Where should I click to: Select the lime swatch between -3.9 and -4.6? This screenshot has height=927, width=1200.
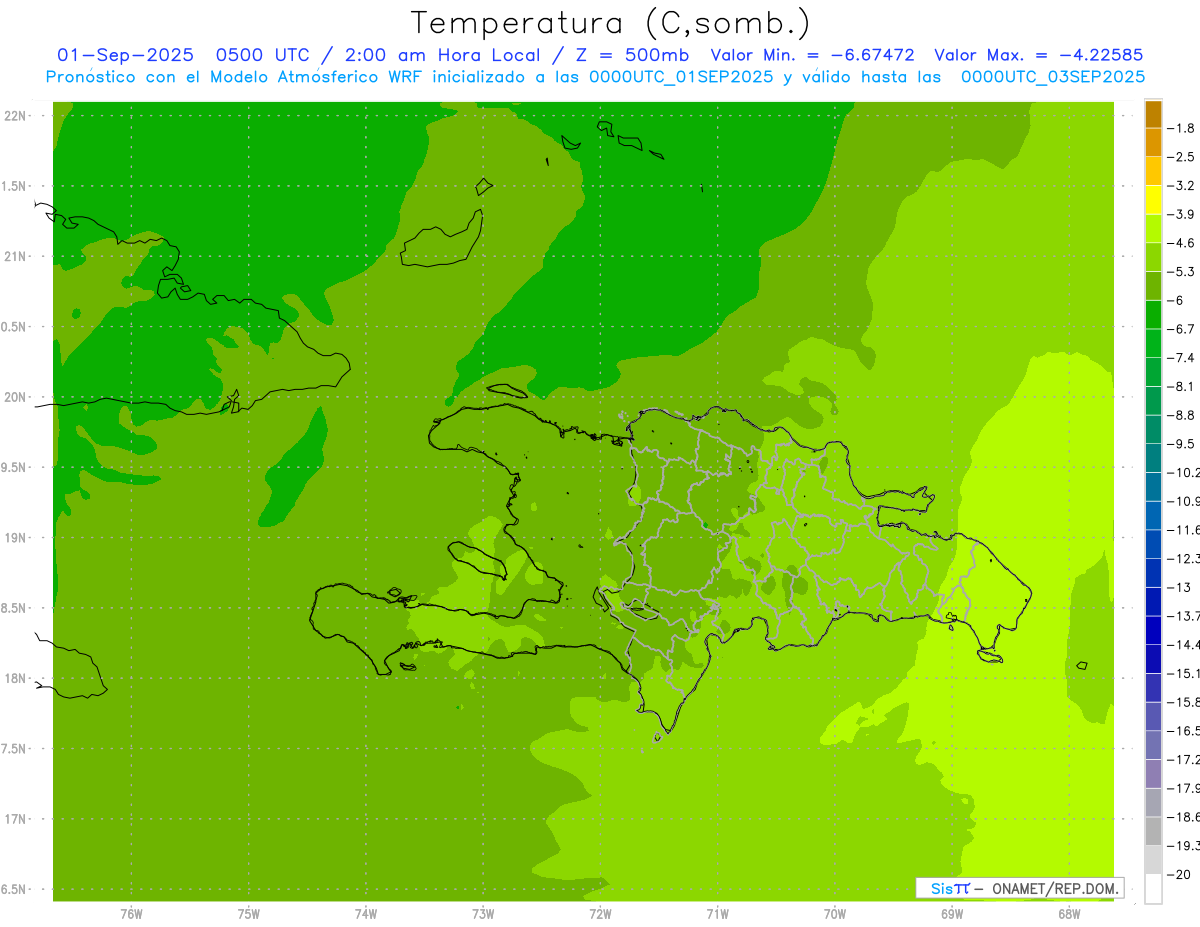1153,229
